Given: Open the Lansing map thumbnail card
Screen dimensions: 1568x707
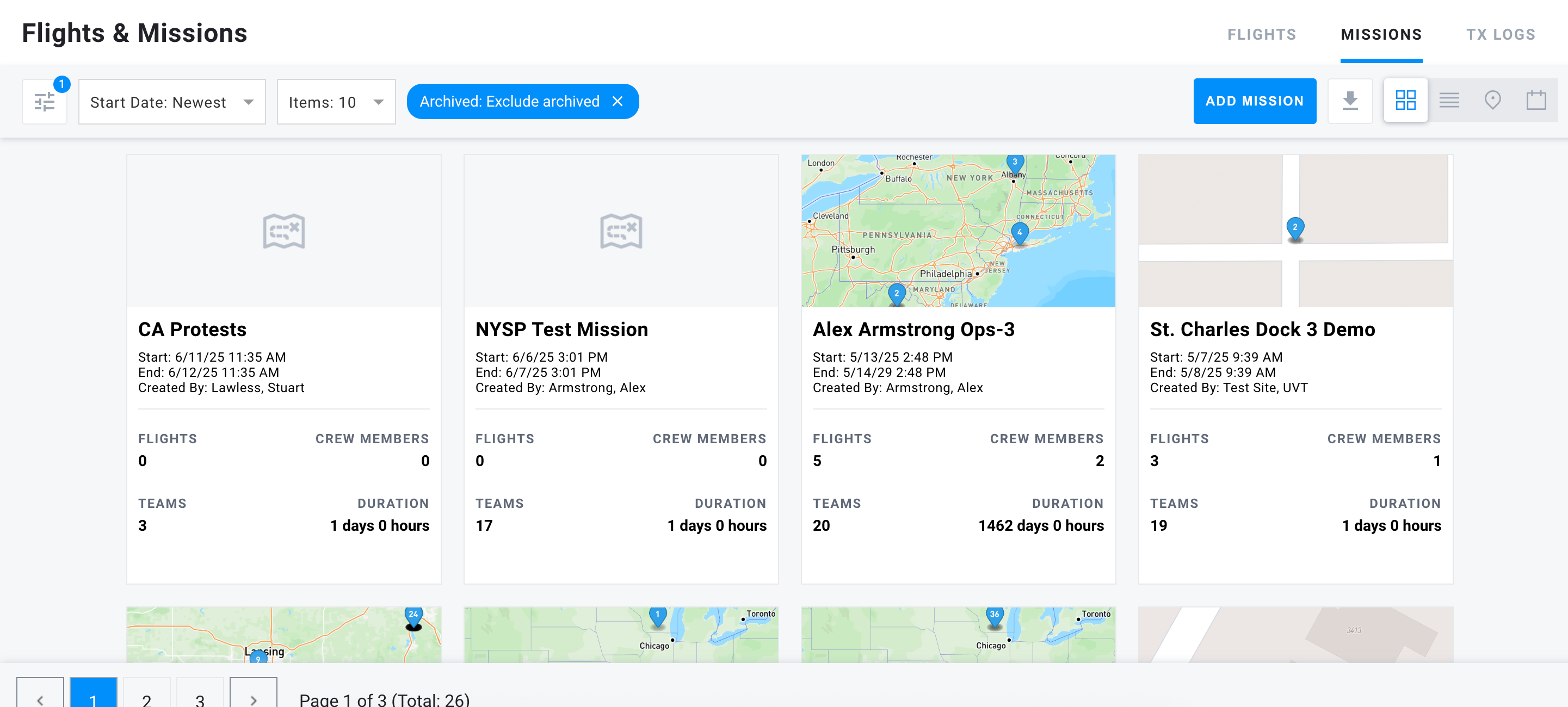Looking at the screenshot, I should (283, 635).
